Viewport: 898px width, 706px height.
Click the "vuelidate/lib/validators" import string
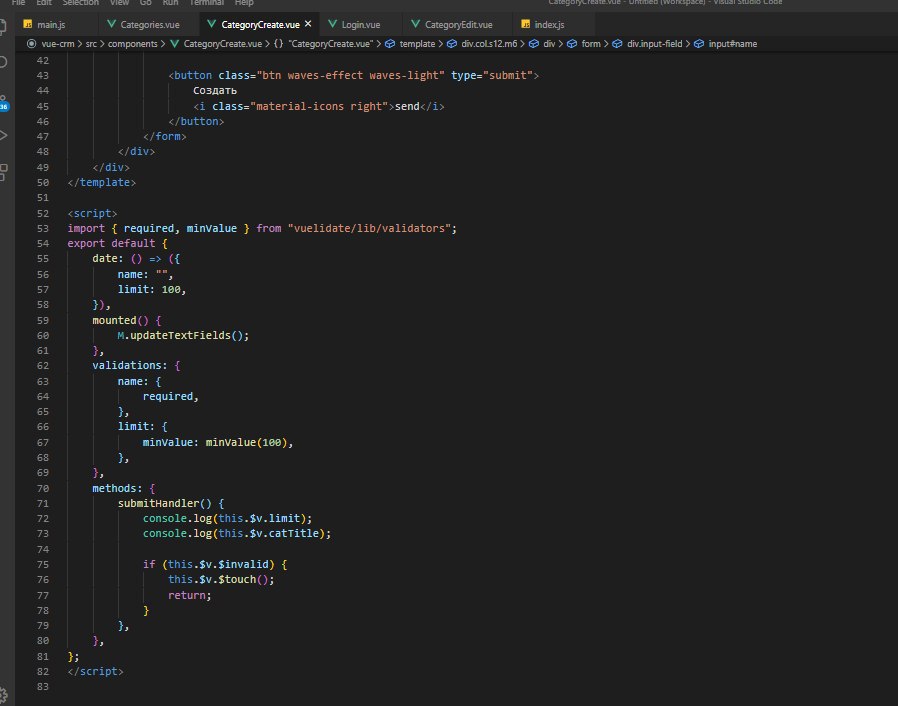[369, 228]
